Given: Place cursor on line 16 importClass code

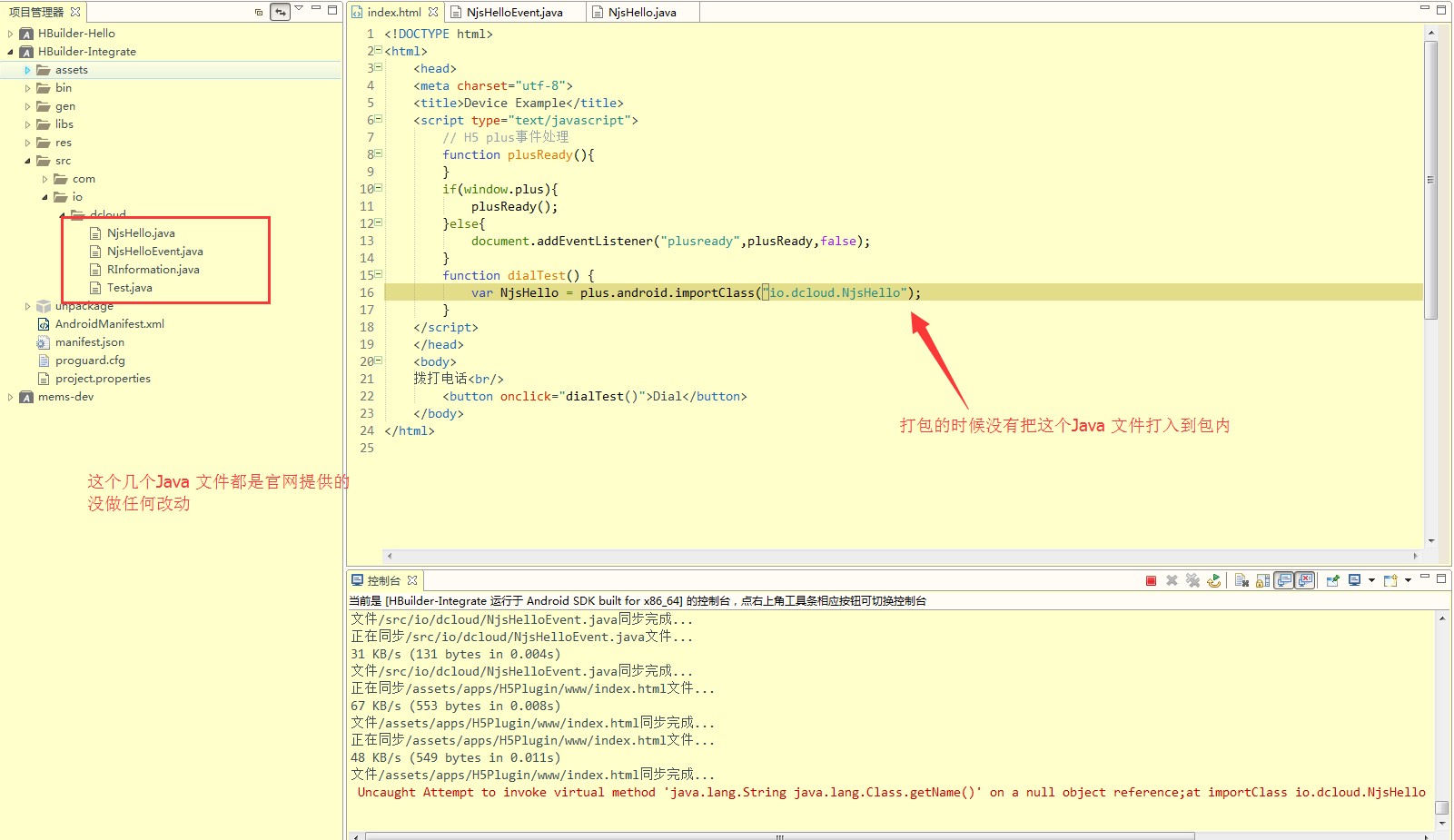Looking at the screenshot, I should [696, 292].
